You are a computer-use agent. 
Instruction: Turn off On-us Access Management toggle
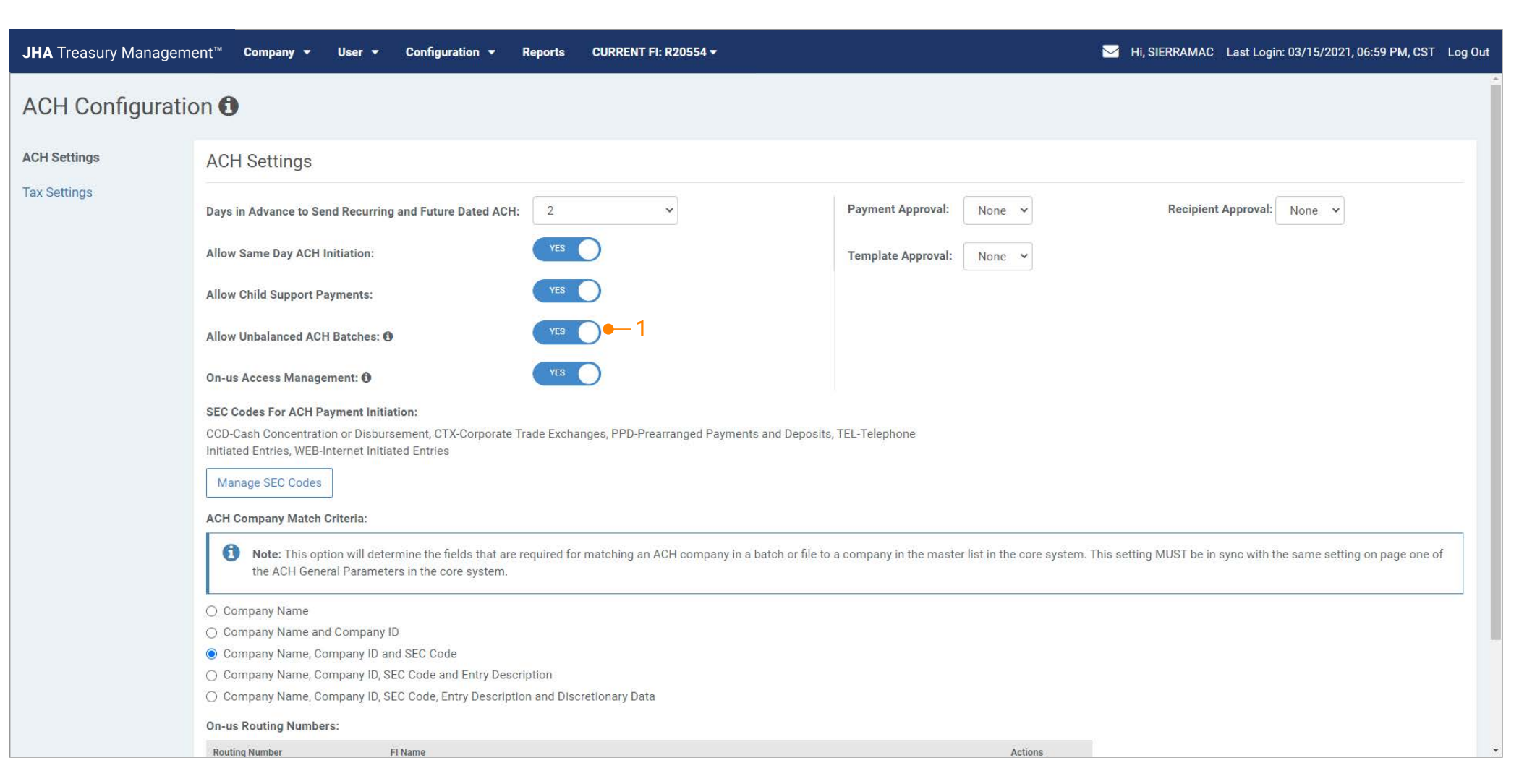point(566,374)
